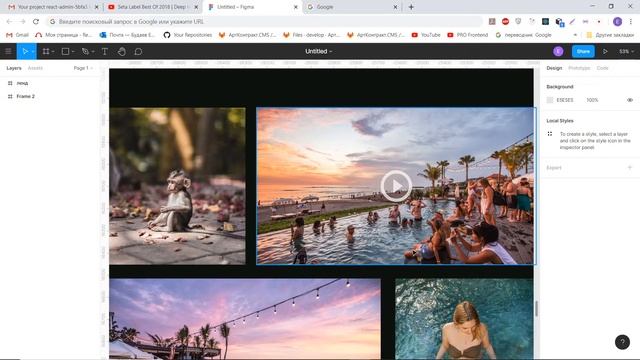Open the Chrome profile avatar
The width and height of the screenshot is (640, 360).
(x=617, y=22)
